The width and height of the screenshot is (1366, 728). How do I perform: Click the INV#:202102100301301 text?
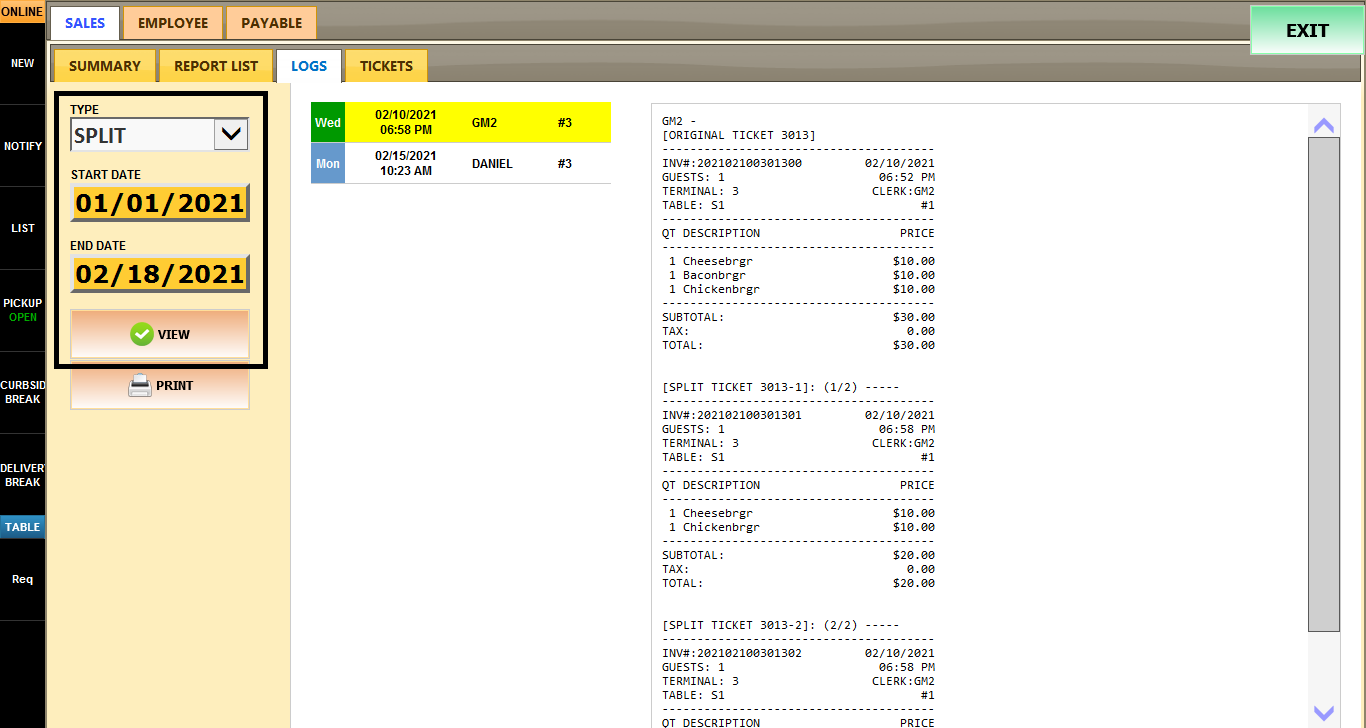point(732,415)
